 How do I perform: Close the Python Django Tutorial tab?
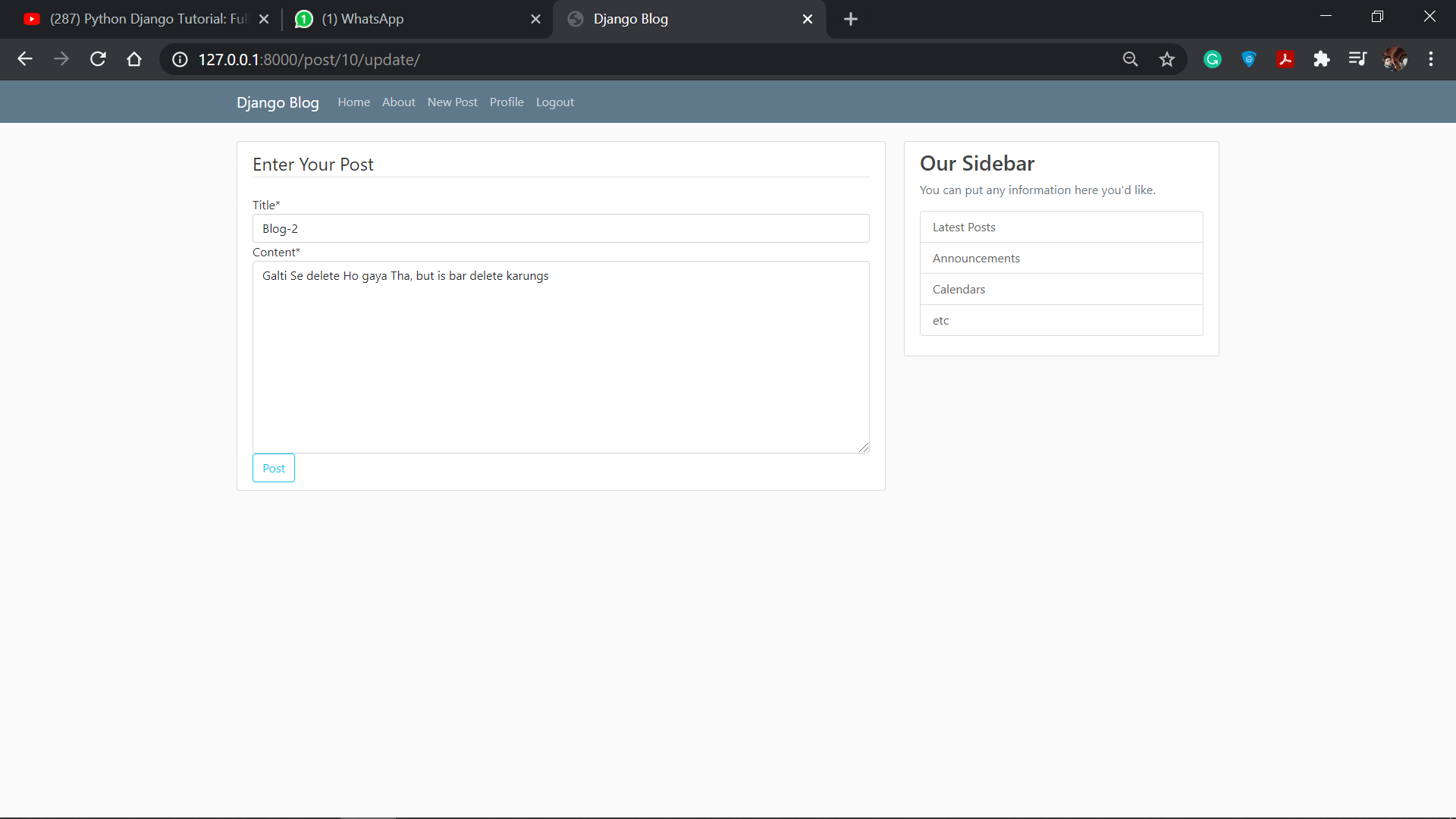[x=264, y=19]
